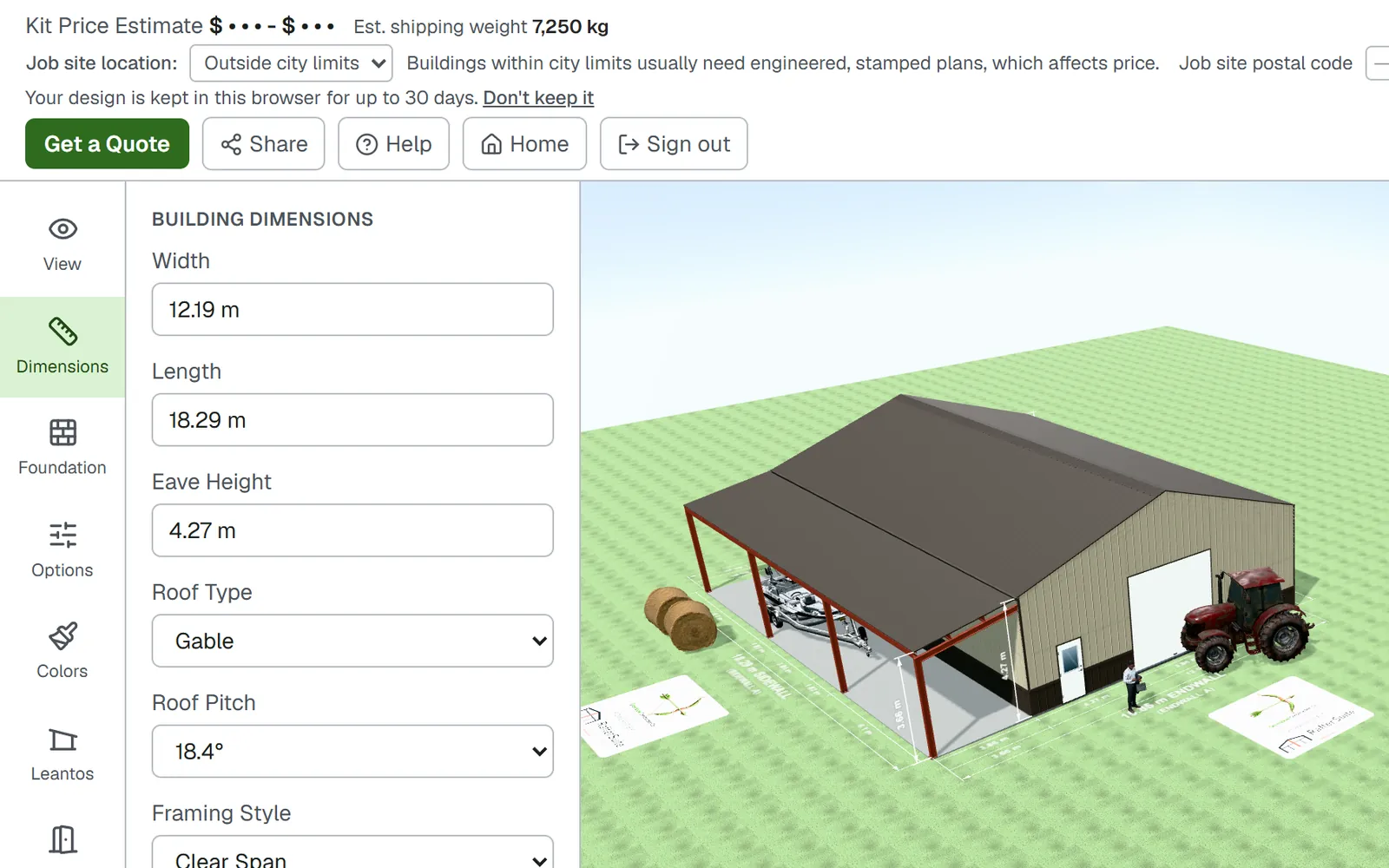Open the Foundation grid icon

pyautogui.click(x=63, y=432)
